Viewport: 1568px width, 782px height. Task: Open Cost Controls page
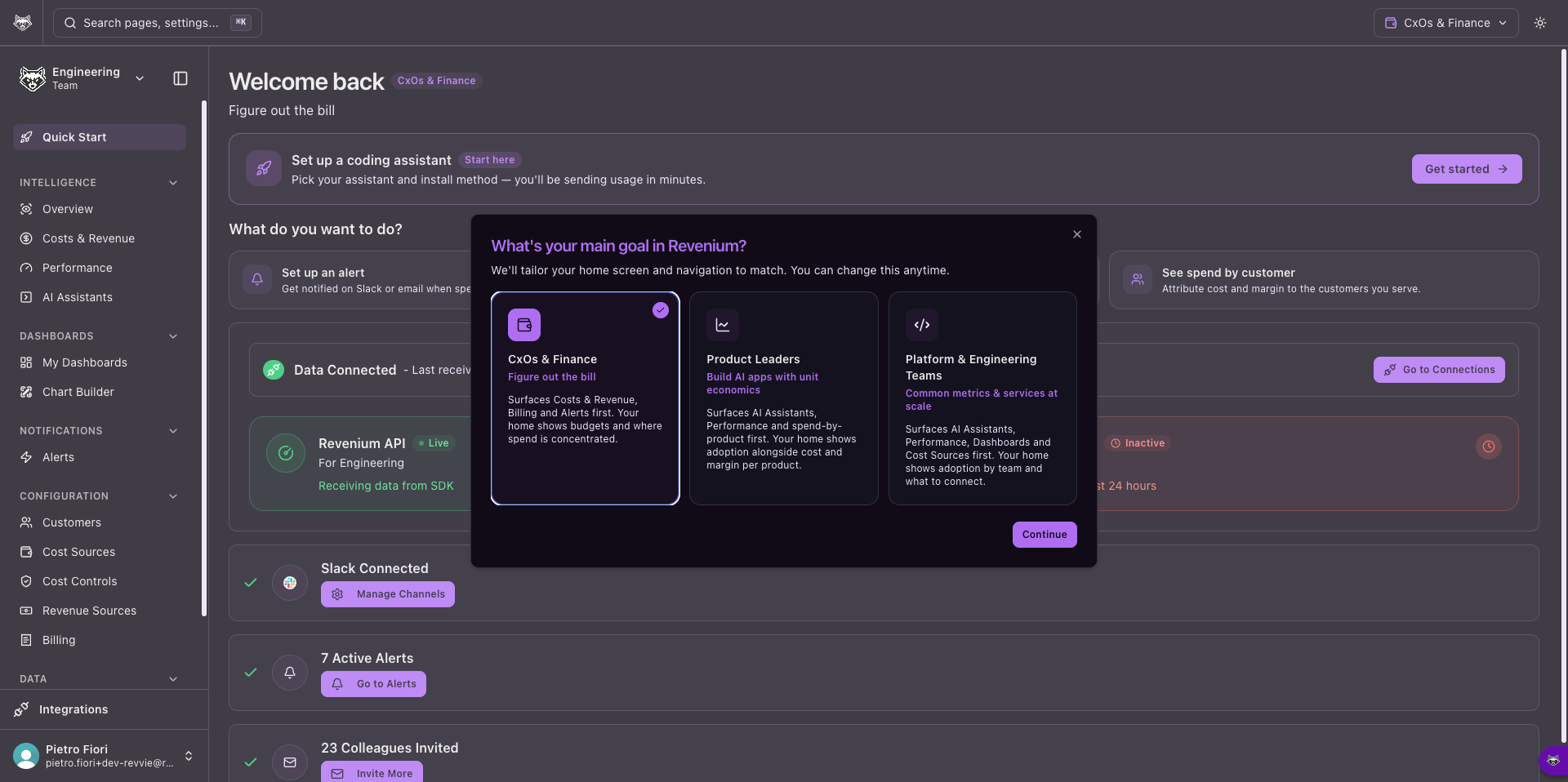(x=100, y=581)
